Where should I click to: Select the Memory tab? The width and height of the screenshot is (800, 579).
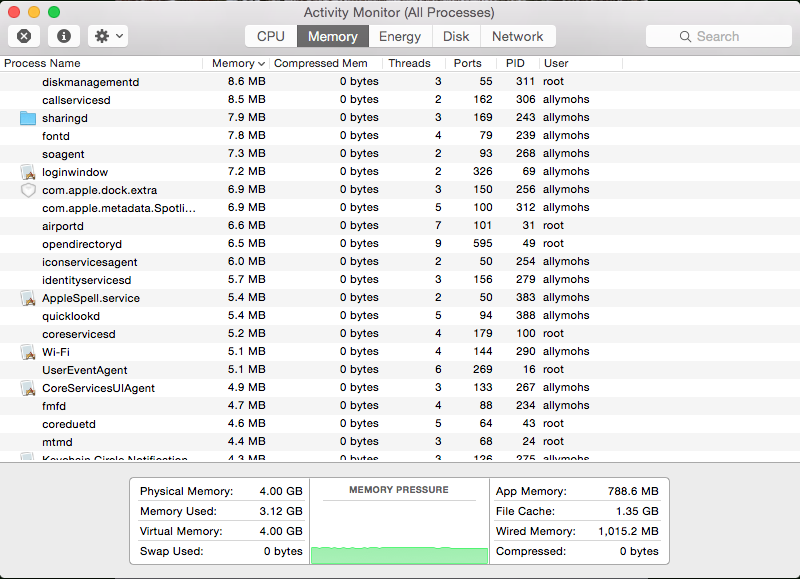333,37
